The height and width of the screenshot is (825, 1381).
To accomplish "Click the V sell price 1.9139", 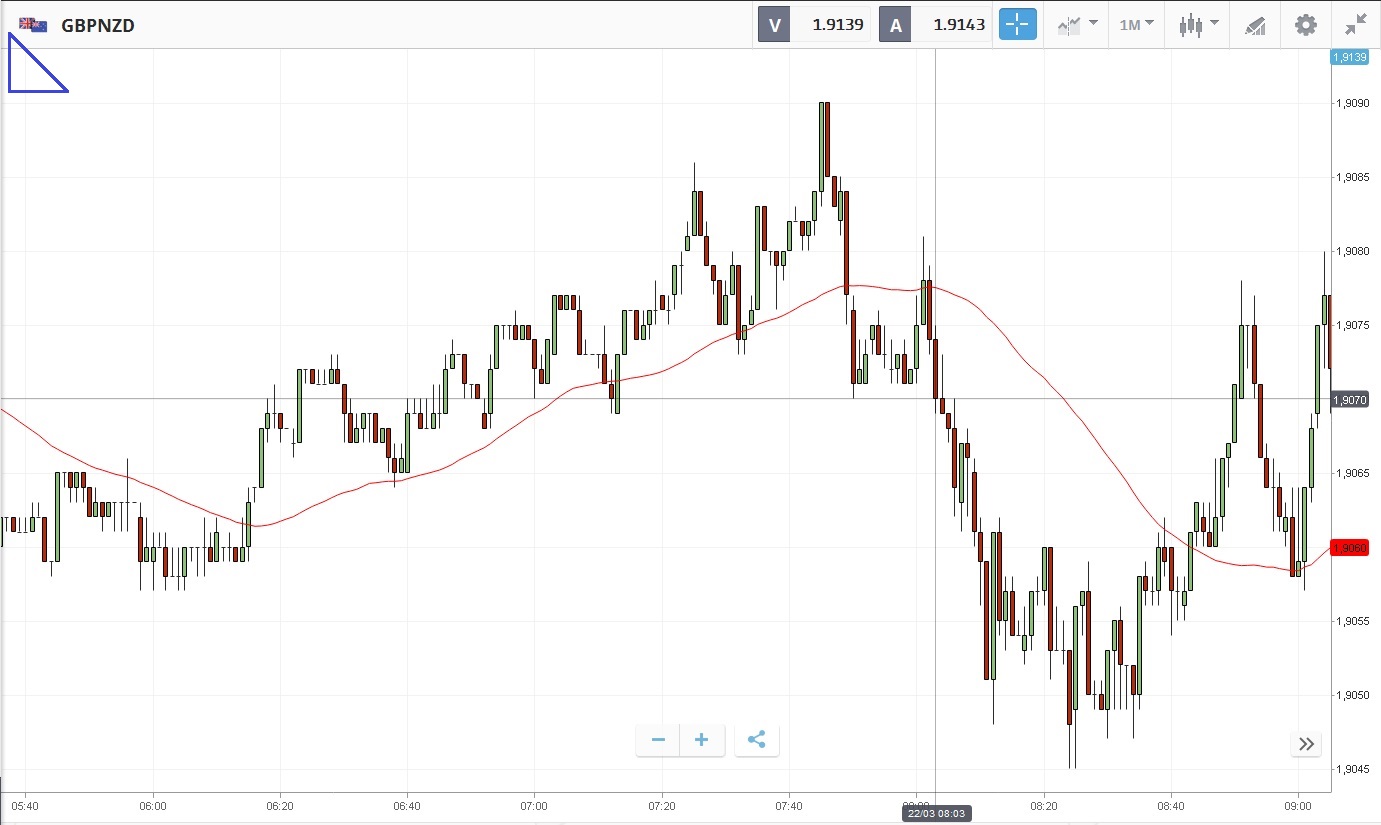I will [837, 25].
